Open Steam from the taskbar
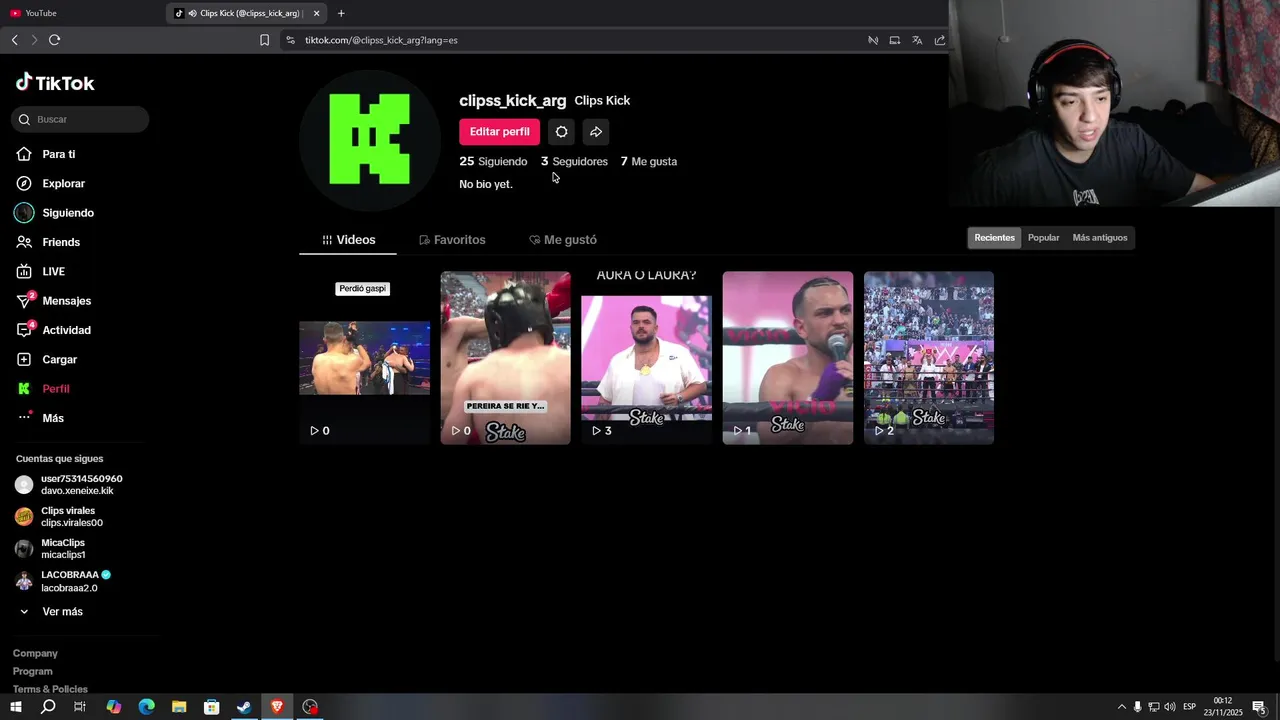 coord(244,707)
